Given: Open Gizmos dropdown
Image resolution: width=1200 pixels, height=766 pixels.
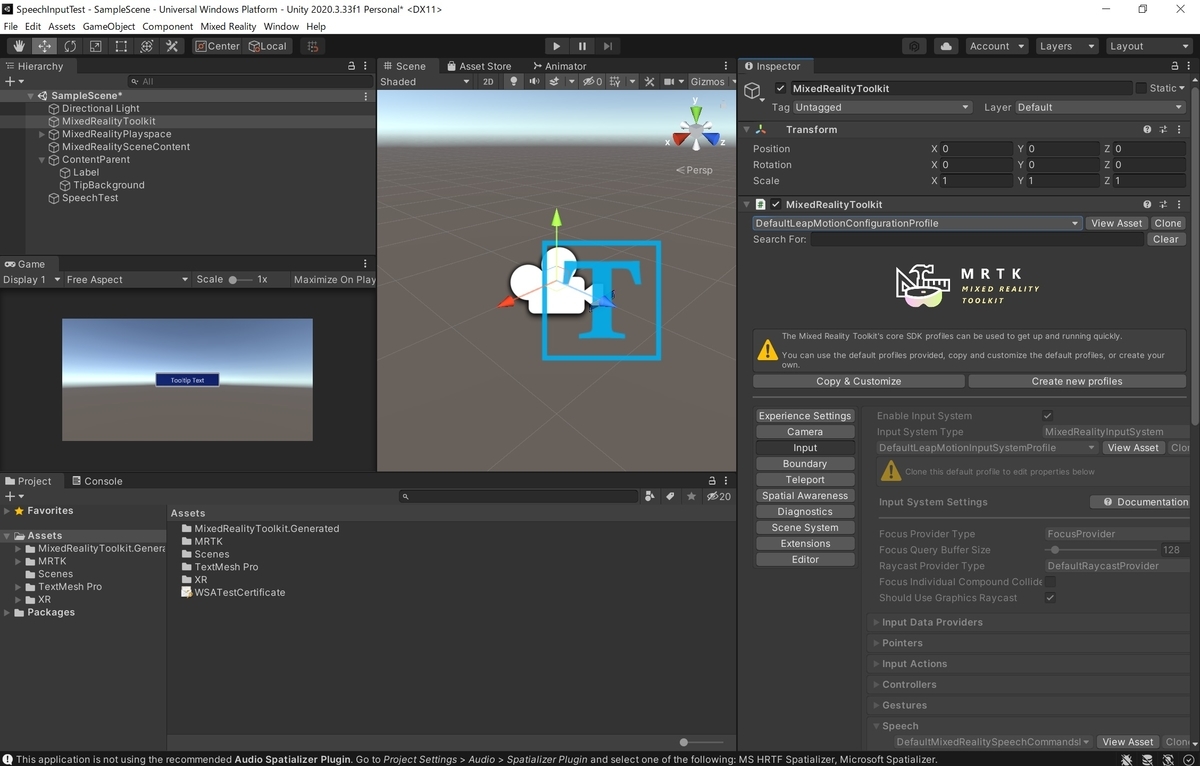Looking at the screenshot, I should (x=711, y=82).
